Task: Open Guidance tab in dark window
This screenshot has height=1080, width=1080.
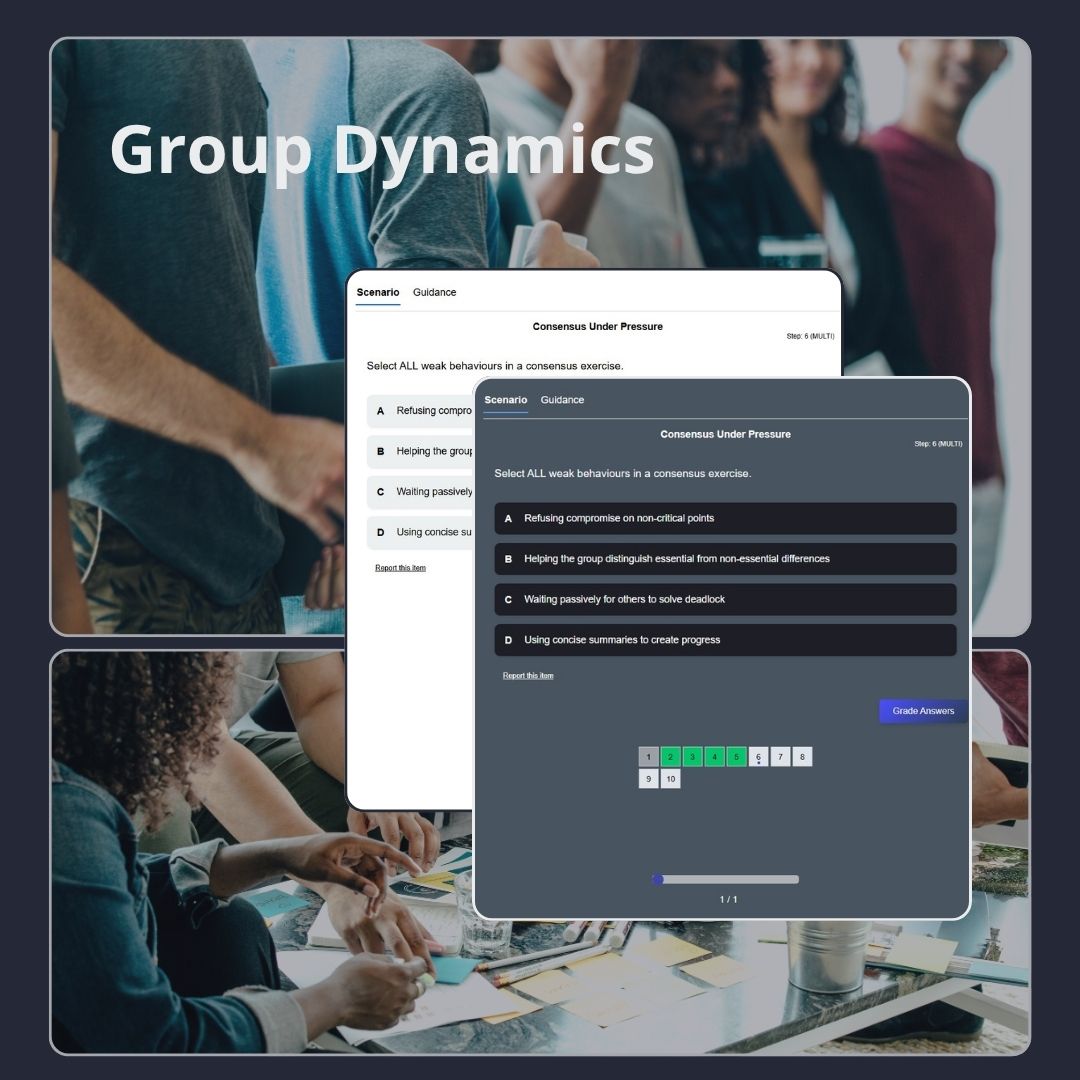Action: pyautogui.click(x=562, y=400)
